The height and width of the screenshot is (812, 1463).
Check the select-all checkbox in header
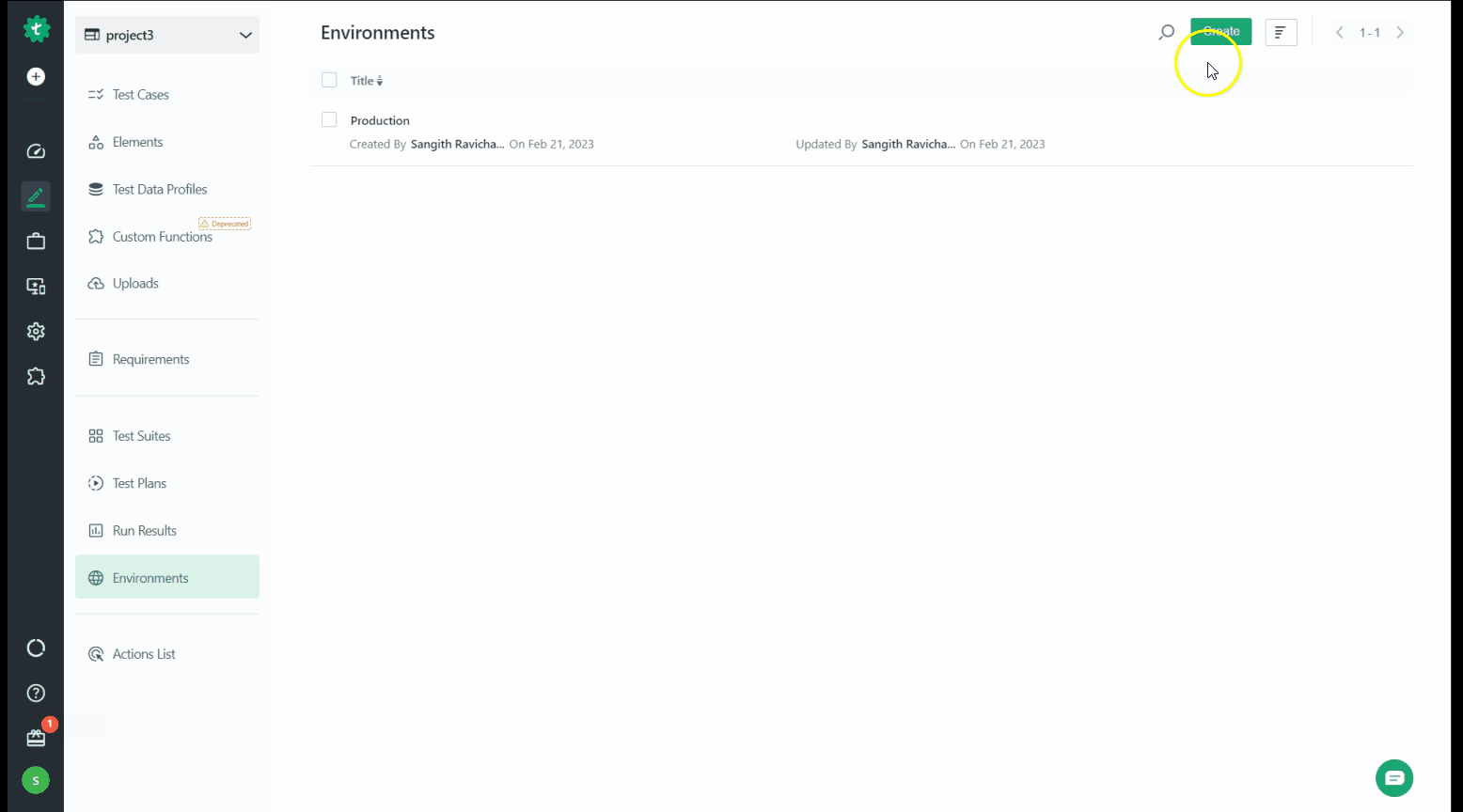tap(329, 80)
